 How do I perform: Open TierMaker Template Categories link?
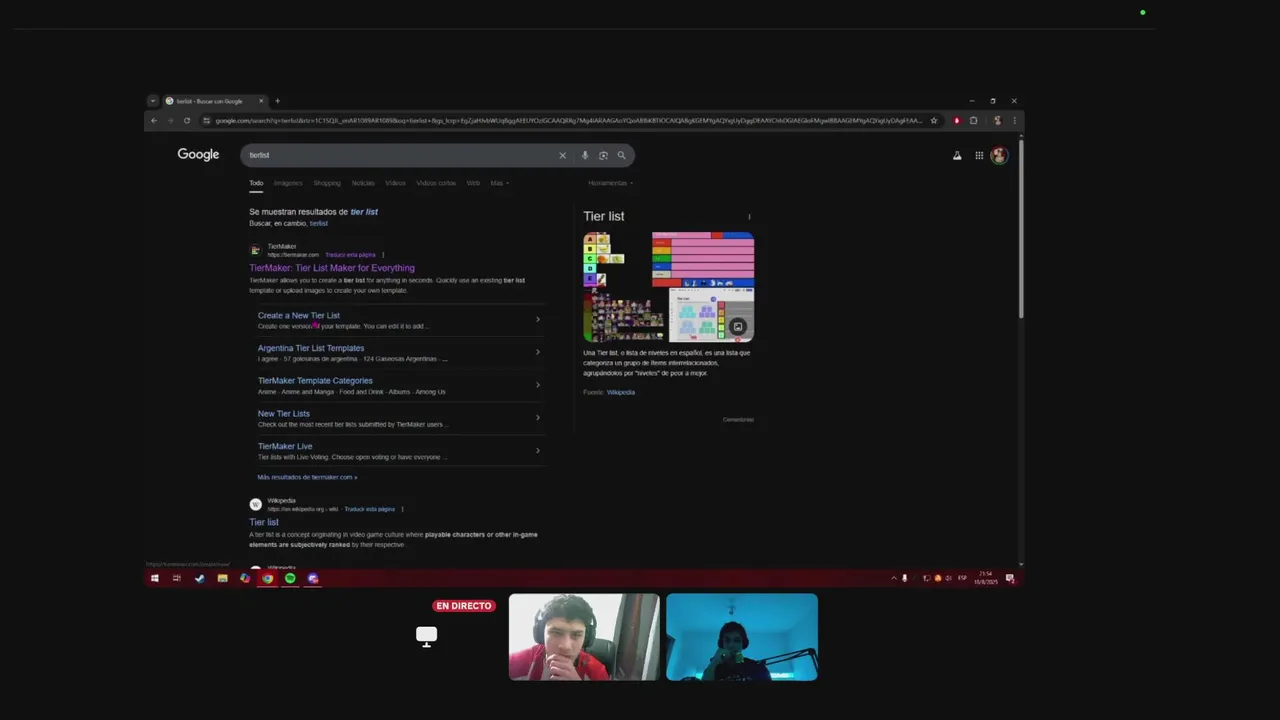pyautogui.click(x=315, y=381)
